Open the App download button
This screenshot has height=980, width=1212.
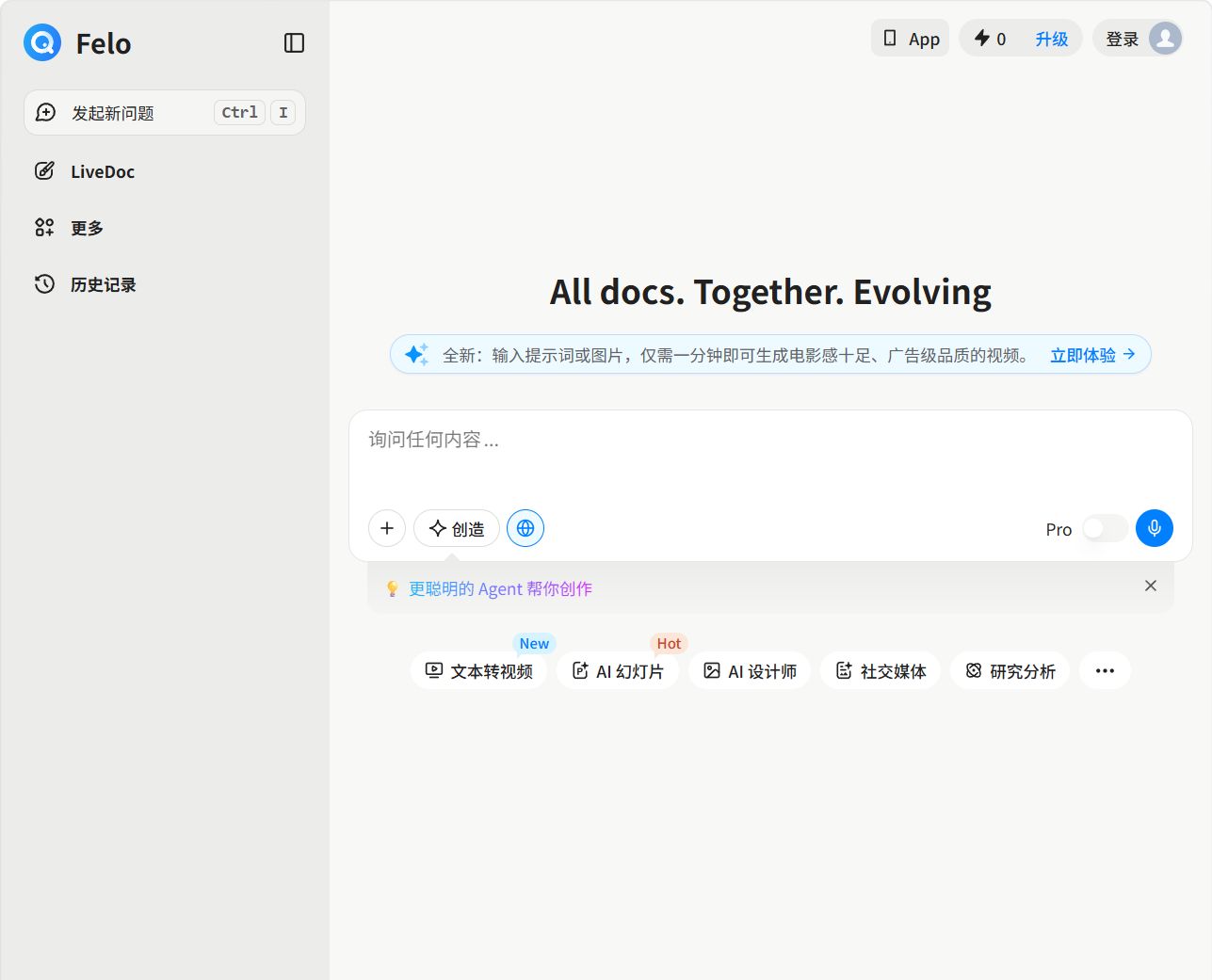click(x=911, y=39)
